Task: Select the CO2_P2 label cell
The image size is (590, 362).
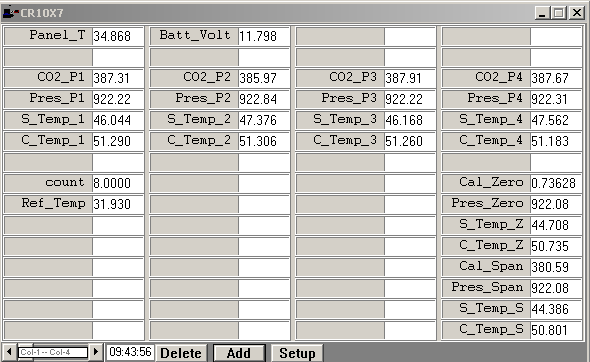Action: [194, 78]
